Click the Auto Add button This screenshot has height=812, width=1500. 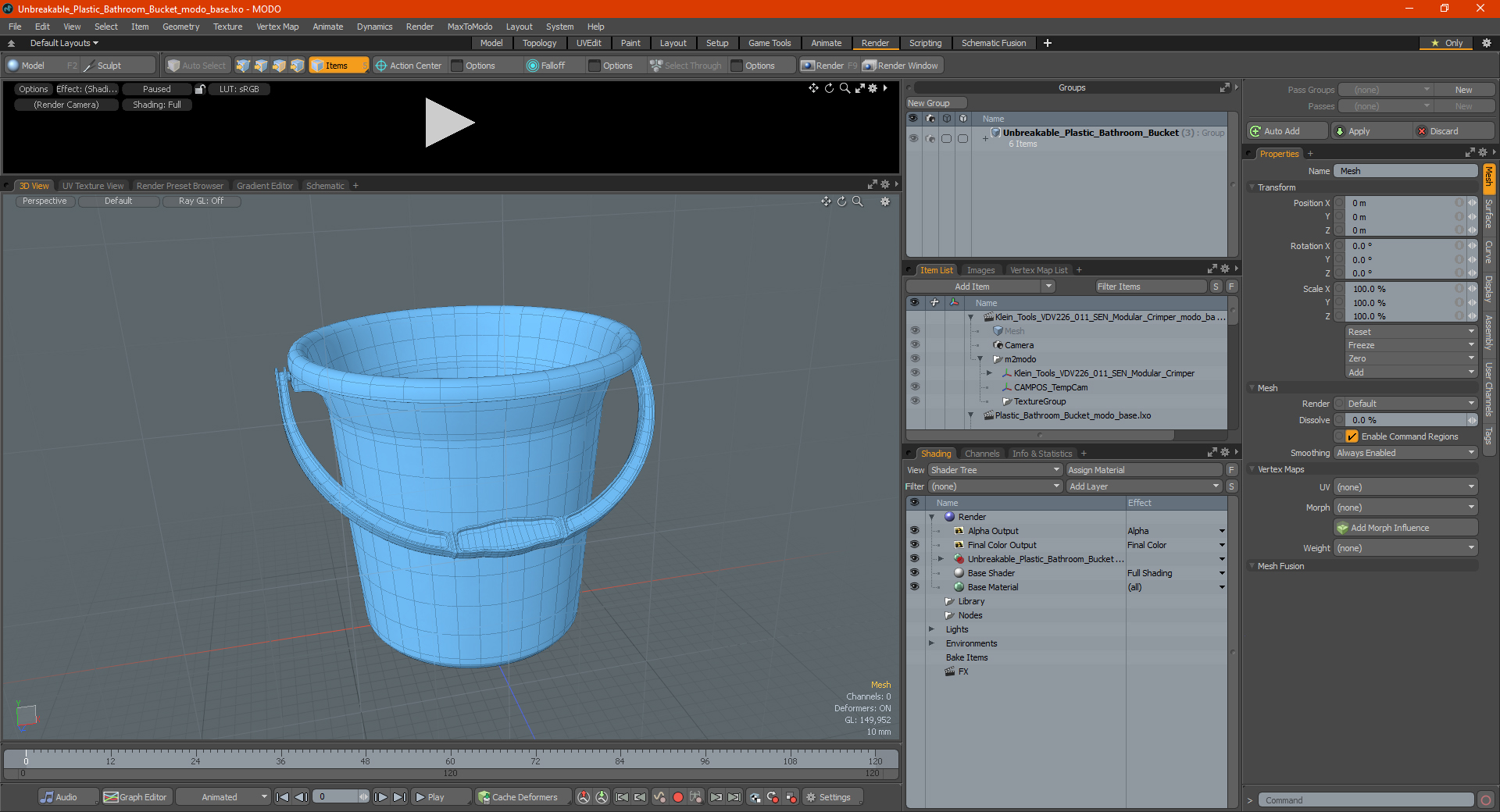(x=1287, y=131)
